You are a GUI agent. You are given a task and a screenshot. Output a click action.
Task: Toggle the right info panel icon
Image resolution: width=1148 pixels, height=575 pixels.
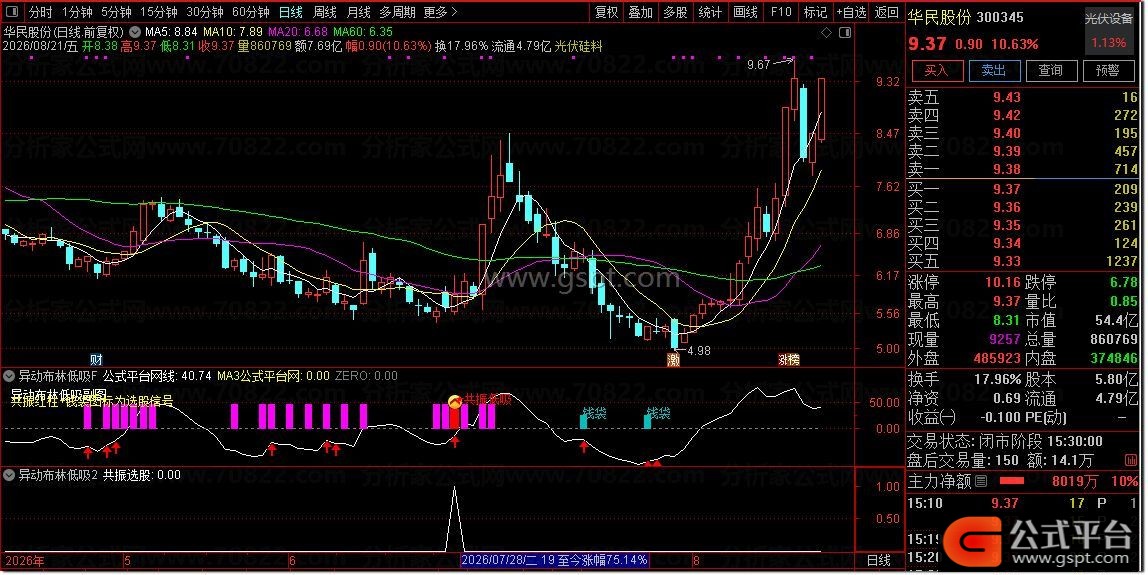(x=845, y=32)
